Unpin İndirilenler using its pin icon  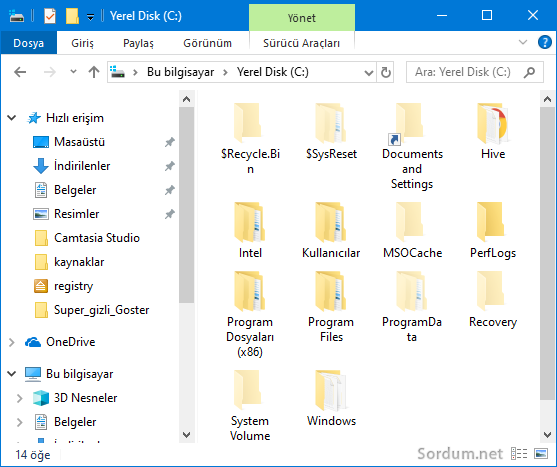coord(170,166)
